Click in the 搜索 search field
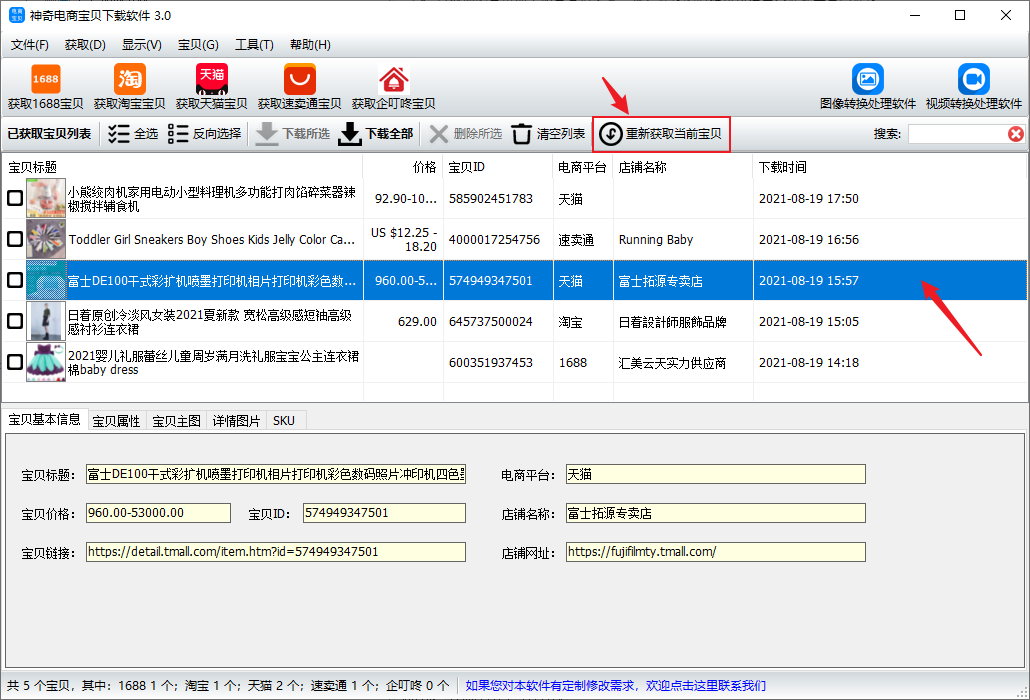Image resolution: width=1030 pixels, height=700 pixels. (x=958, y=134)
